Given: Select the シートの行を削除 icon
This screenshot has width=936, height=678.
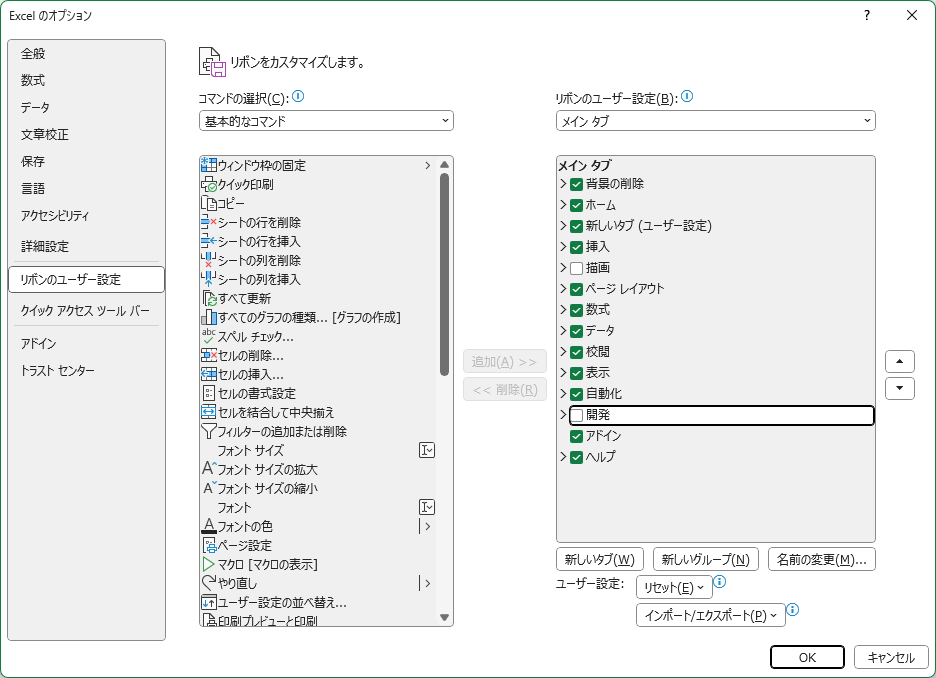Looking at the screenshot, I should [x=208, y=223].
